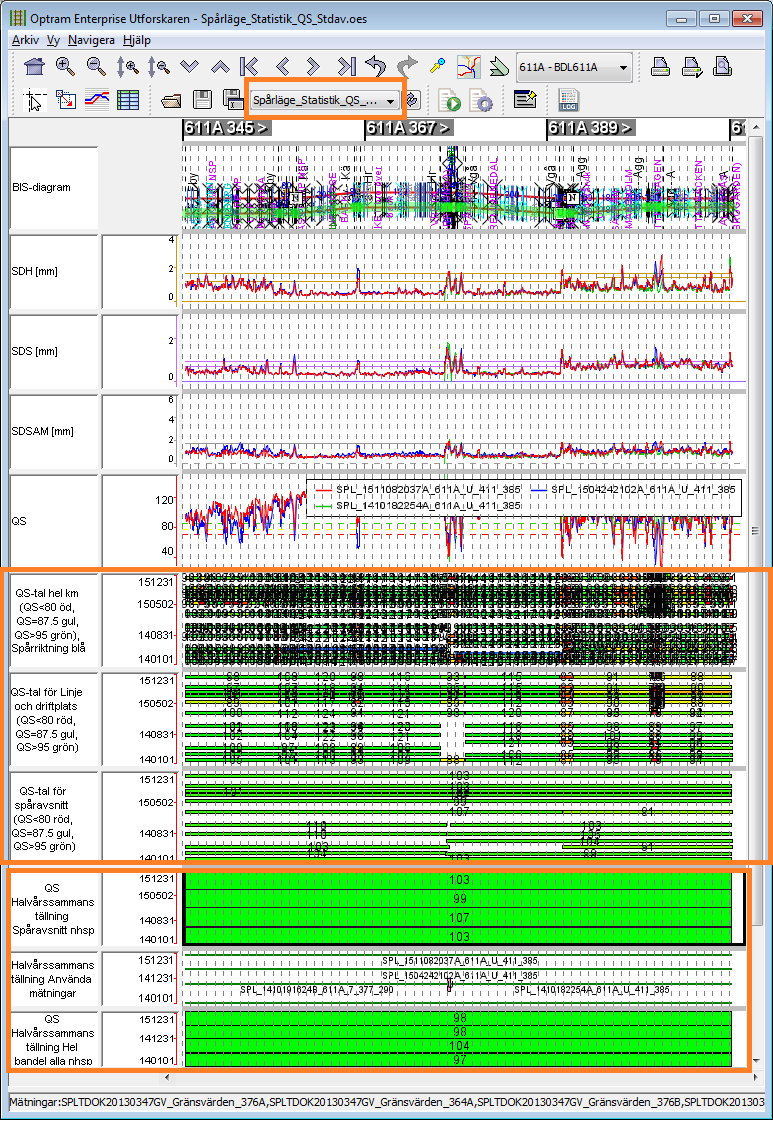Click the 611A 345 km marker
This screenshot has width=773, height=1124.
[x=226, y=128]
